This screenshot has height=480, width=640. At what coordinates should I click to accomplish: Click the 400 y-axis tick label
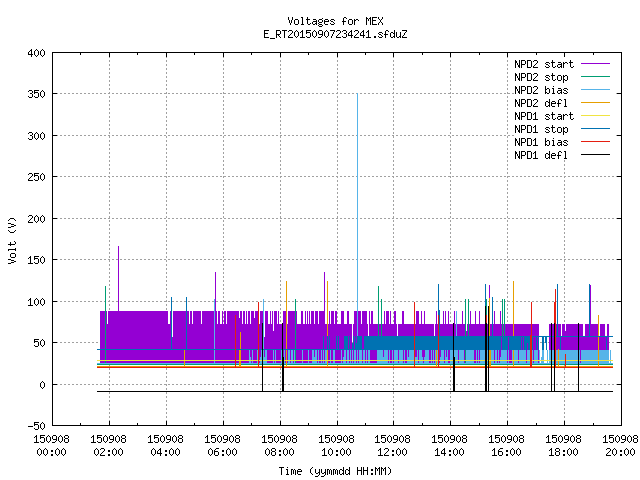(36, 53)
